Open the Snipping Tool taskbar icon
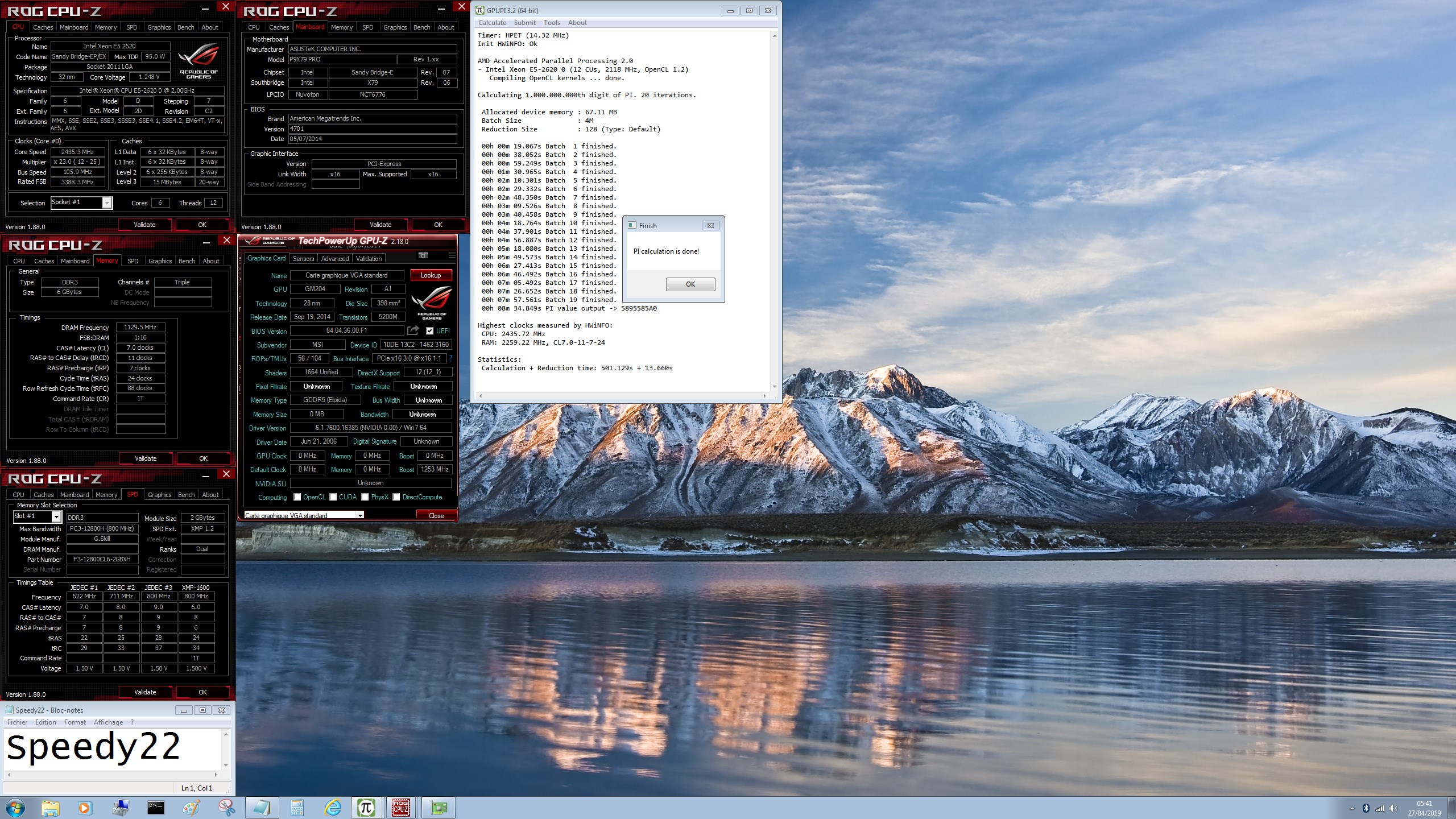 [226, 808]
